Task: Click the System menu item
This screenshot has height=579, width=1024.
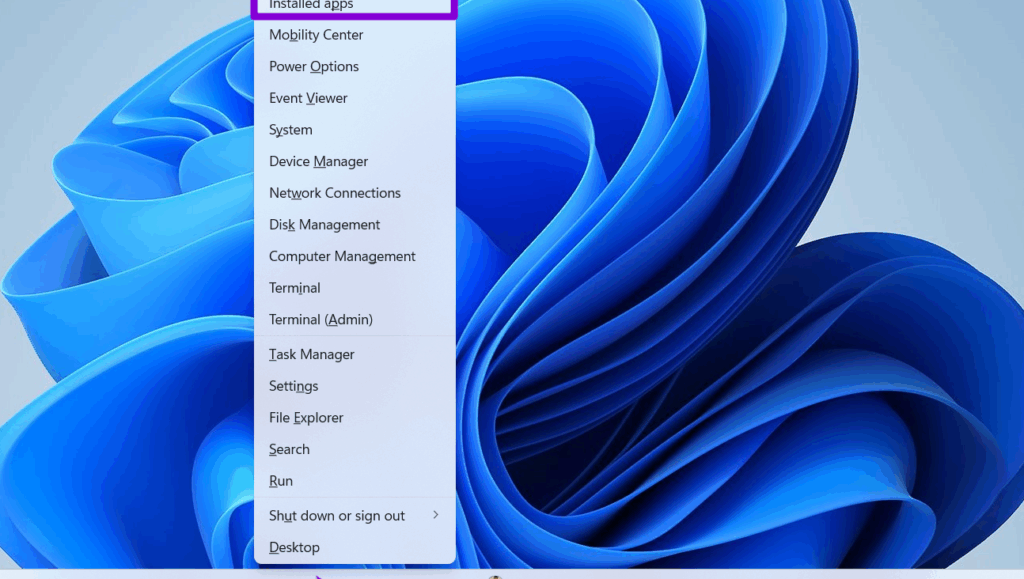Action: [x=291, y=130]
